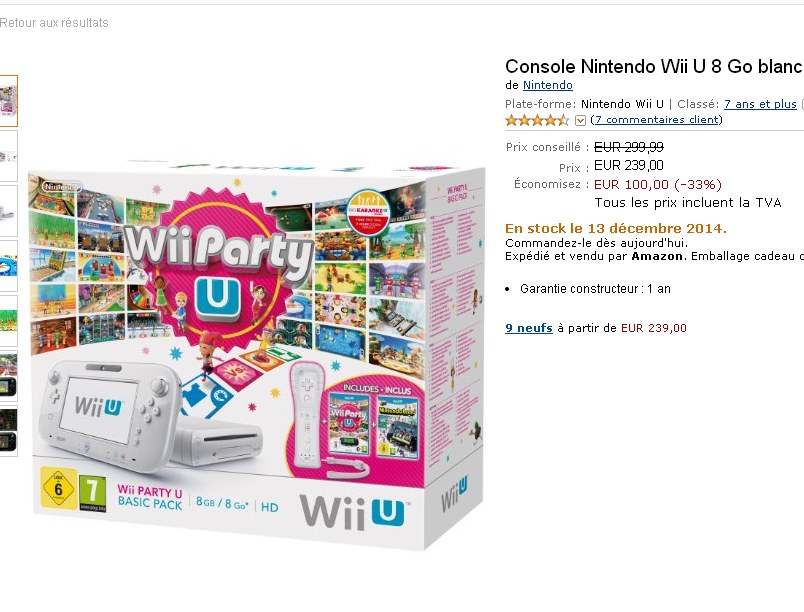Select the fifth thumbnail with green game screenshot
The width and height of the screenshot is (804, 612).
click(8, 321)
